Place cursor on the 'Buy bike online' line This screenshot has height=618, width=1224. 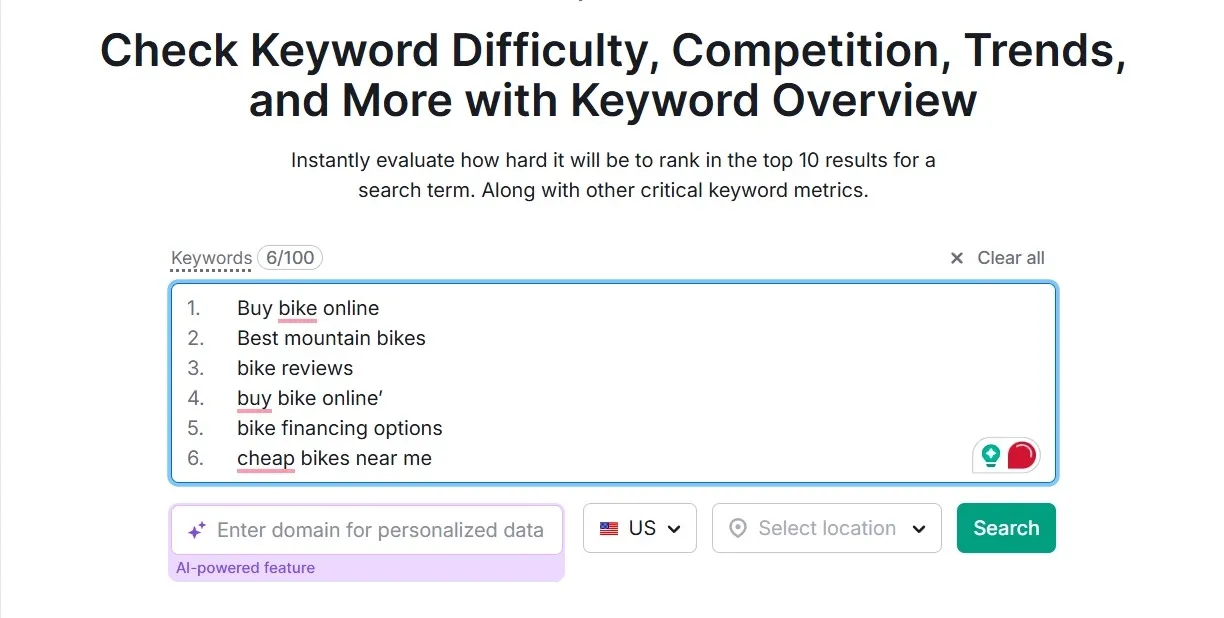coord(308,308)
